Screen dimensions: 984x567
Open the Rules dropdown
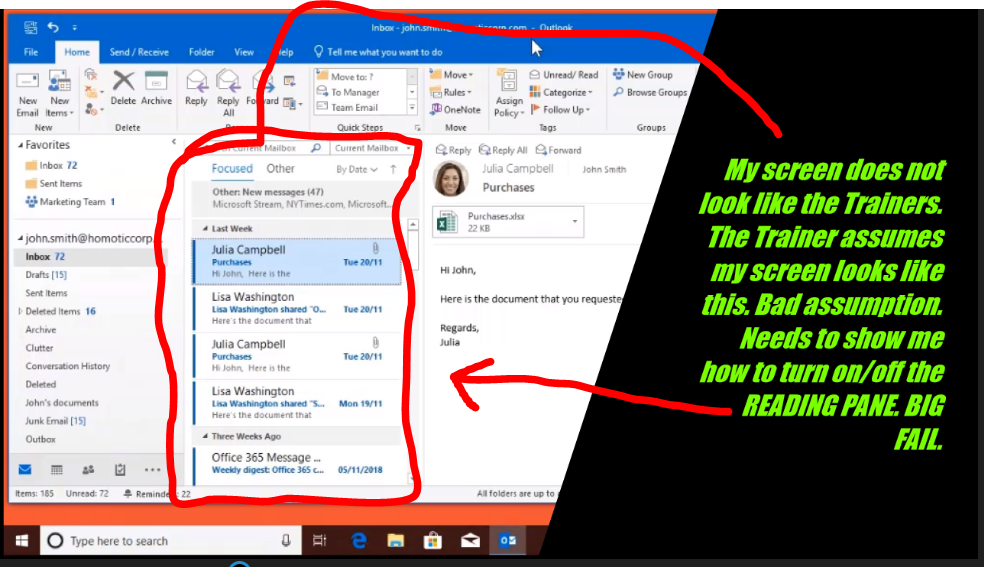tap(451, 92)
